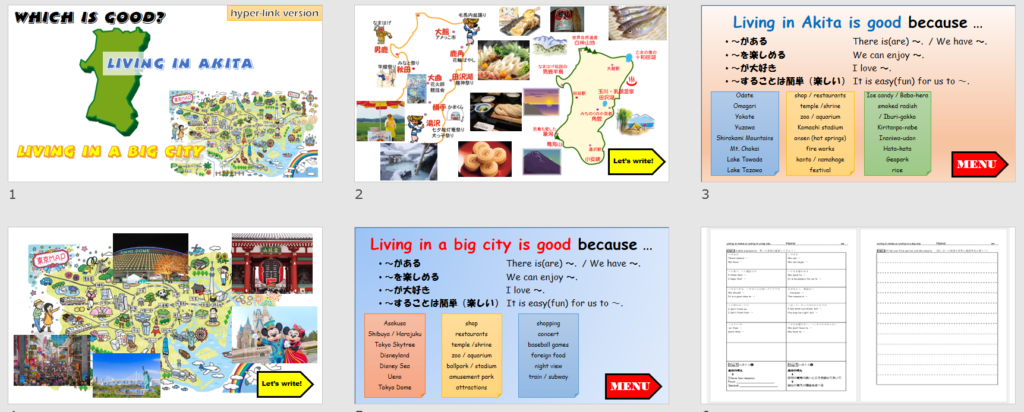The height and width of the screenshot is (412, 1024).
Task: Click round cookies photo on slide 2
Action: coord(485,159)
